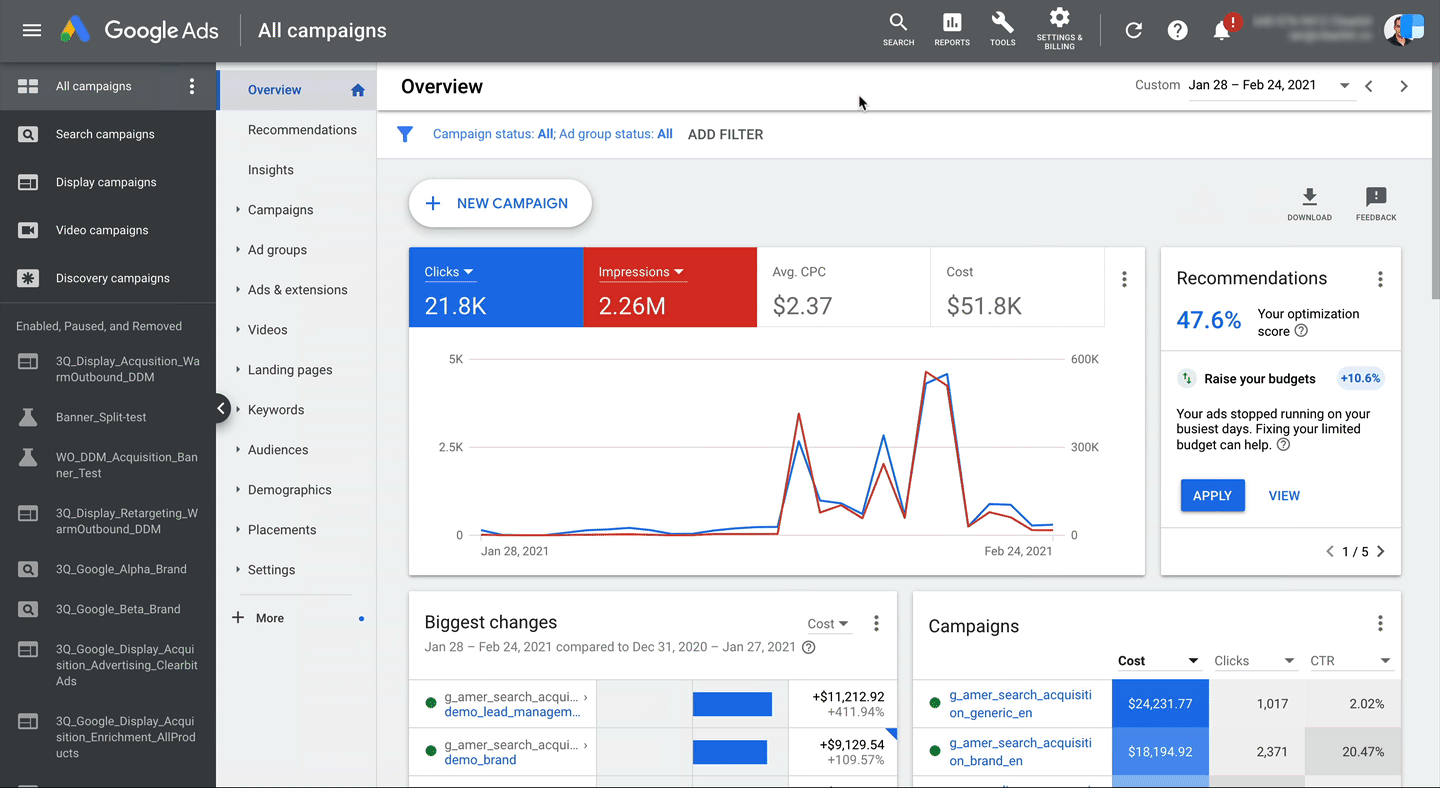
Task: Go to next date range arrow
Action: coord(1404,86)
